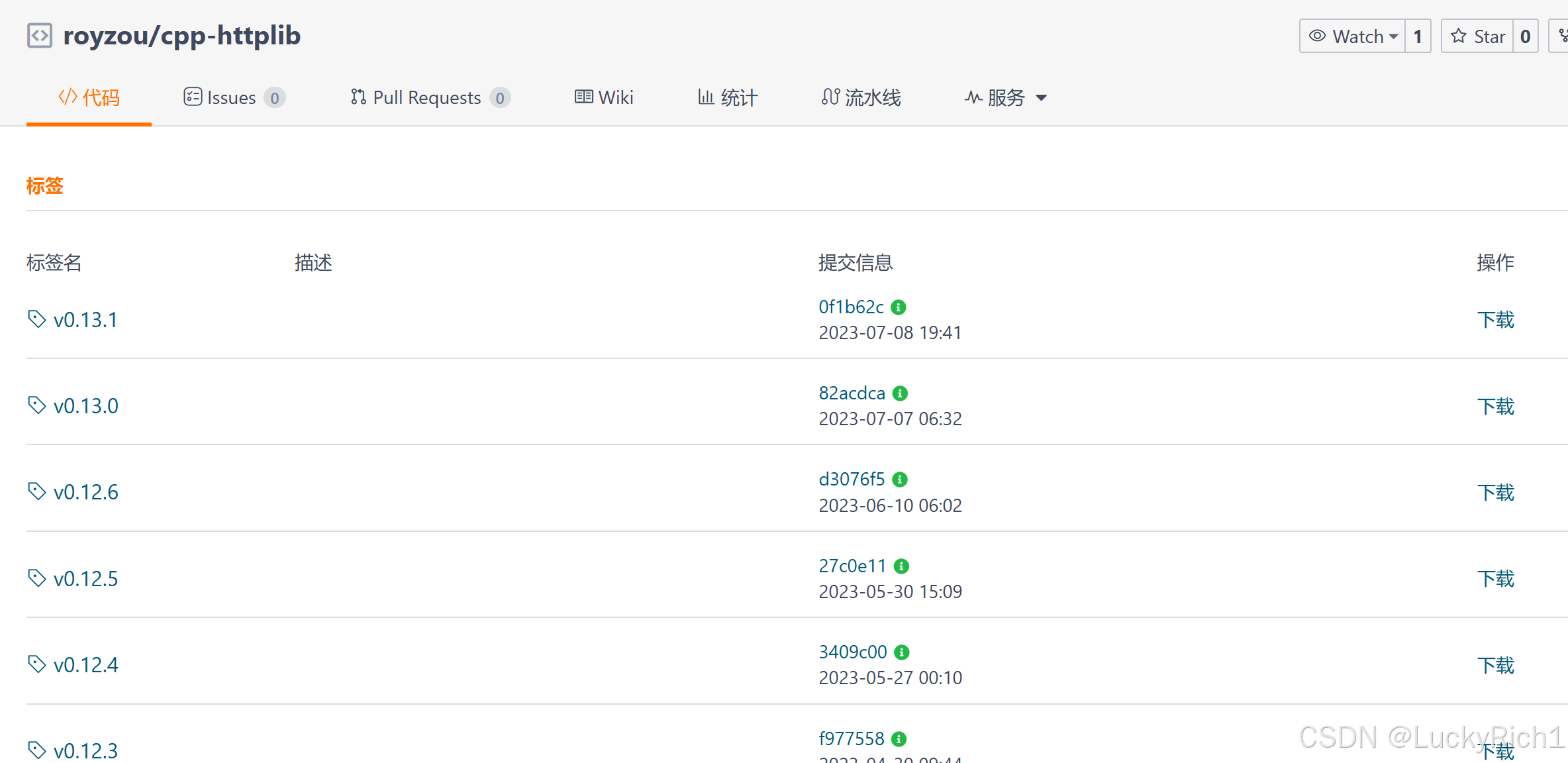The width and height of the screenshot is (1568, 763).
Task: Download tag v0.12.5 via 下载
Action: click(x=1496, y=579)
